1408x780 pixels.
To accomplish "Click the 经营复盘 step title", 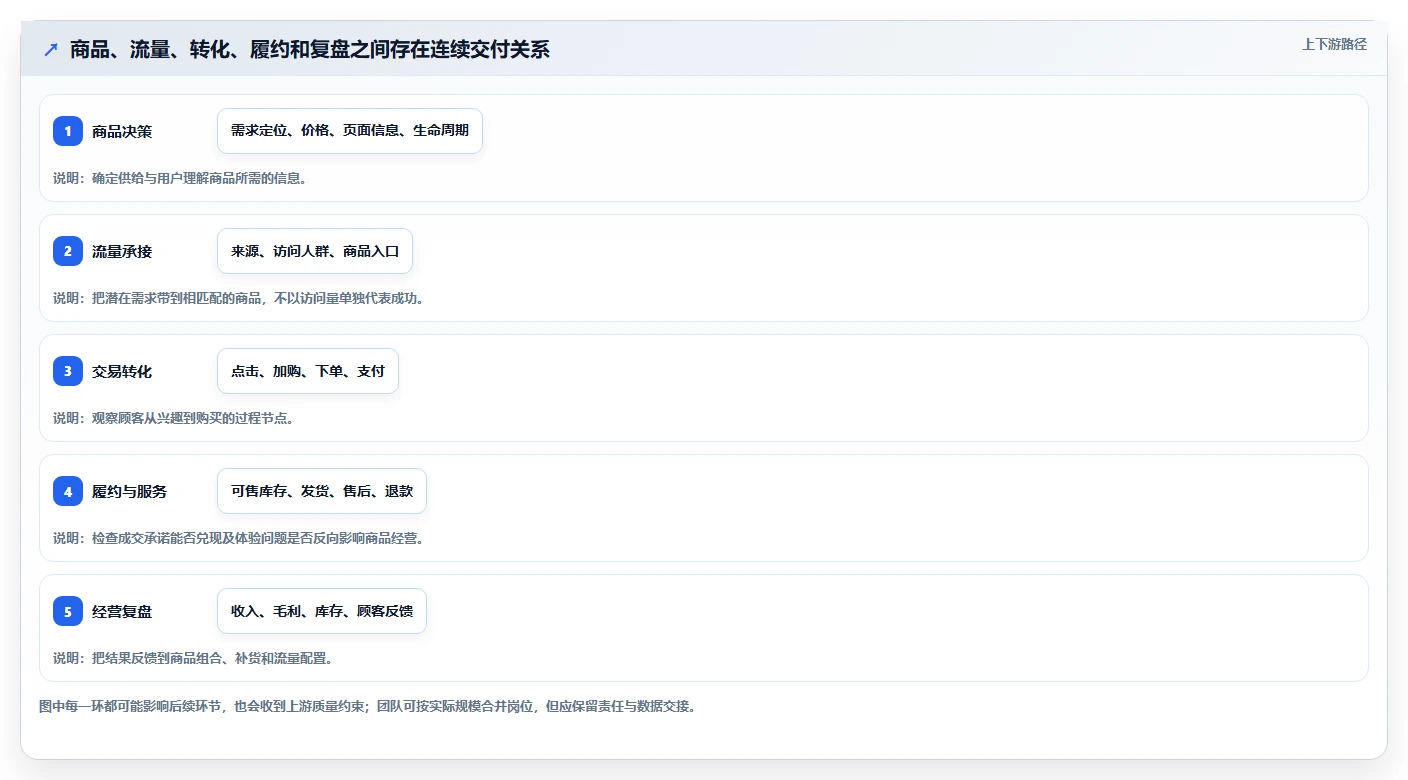I will click(x=122, y=611).
